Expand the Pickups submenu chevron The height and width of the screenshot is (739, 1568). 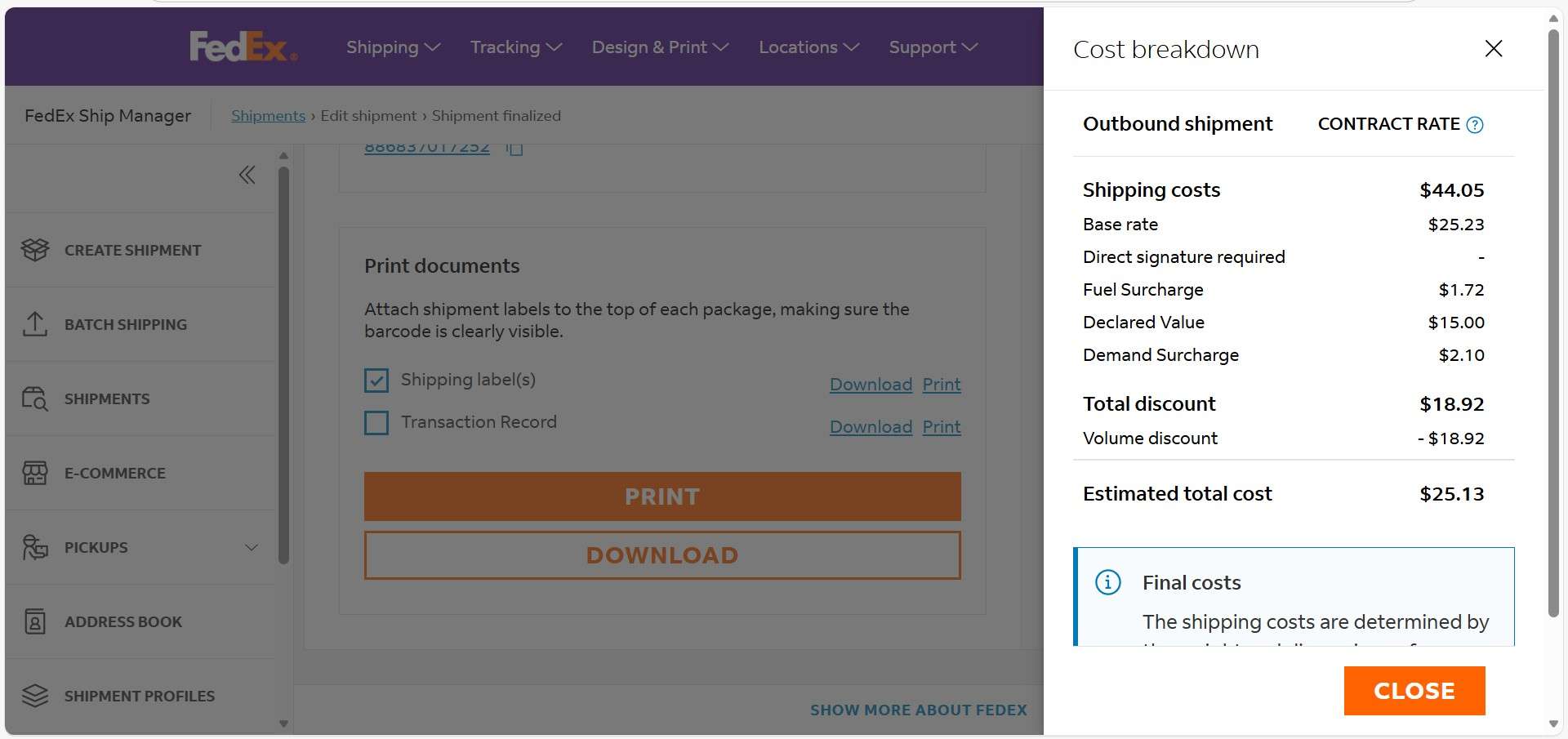(x=252, y=547)
